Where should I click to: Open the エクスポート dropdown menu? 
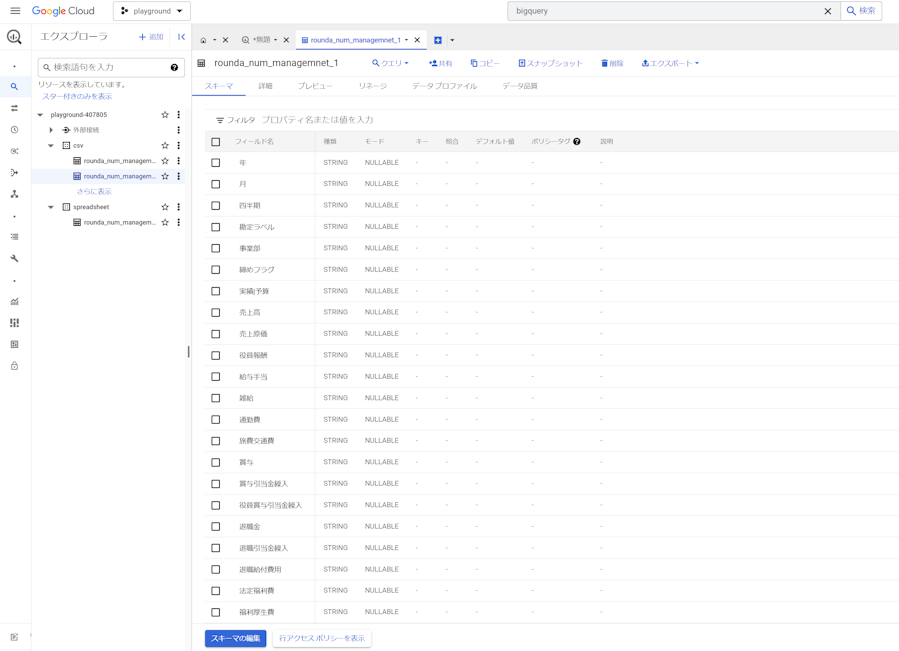point(670,63)
